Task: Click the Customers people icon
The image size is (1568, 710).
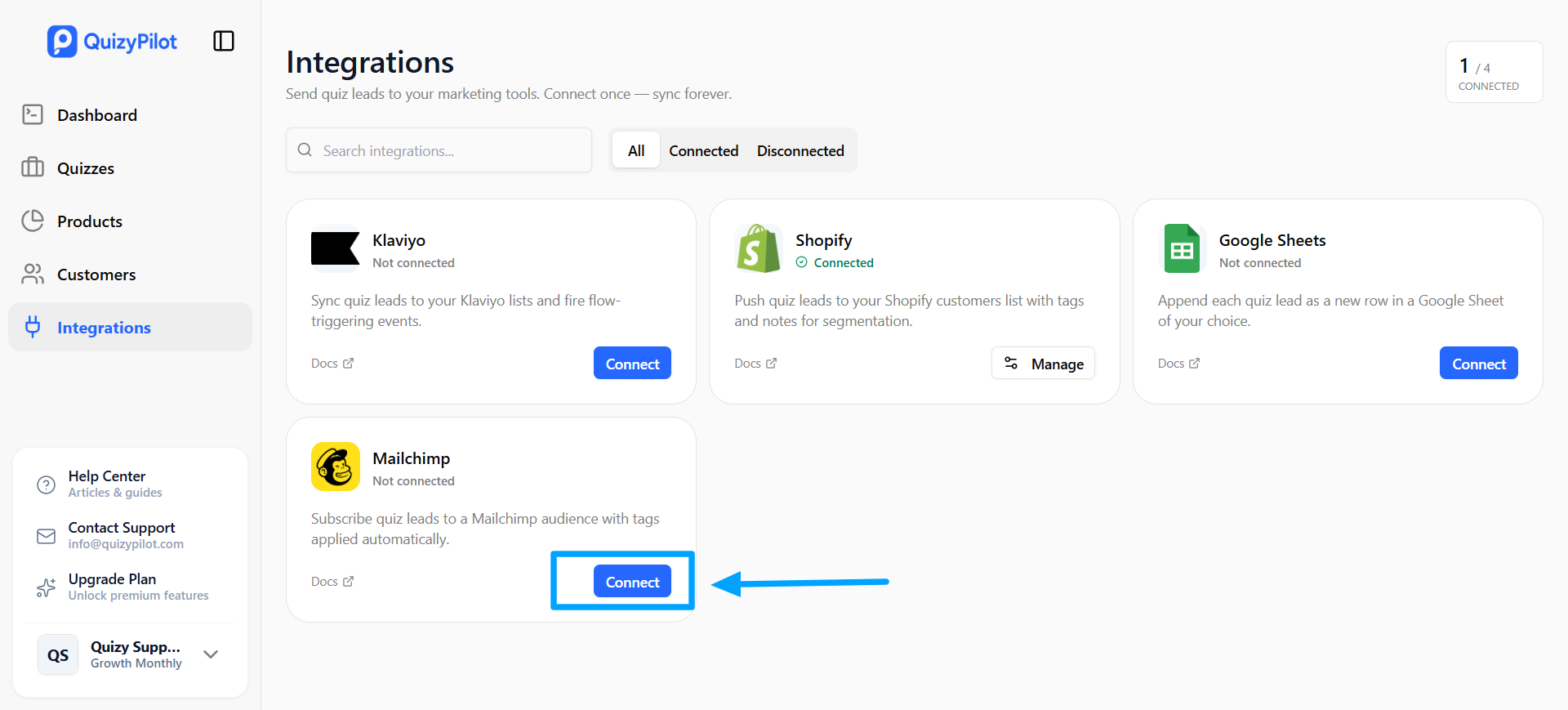Action: pyautogui.click(x=33, y=274)
